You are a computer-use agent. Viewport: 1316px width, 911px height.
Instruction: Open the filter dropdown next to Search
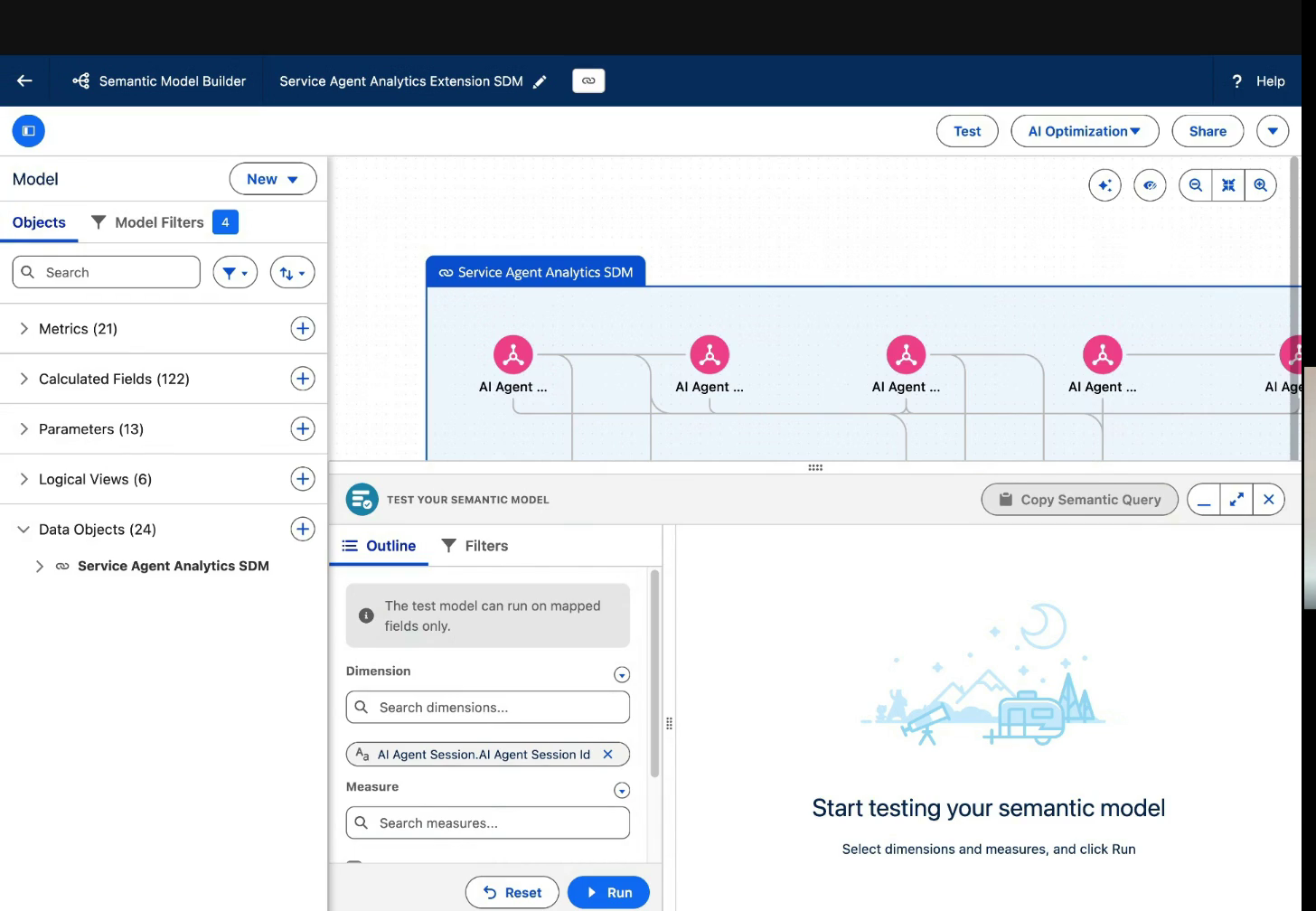click(235, 272)
